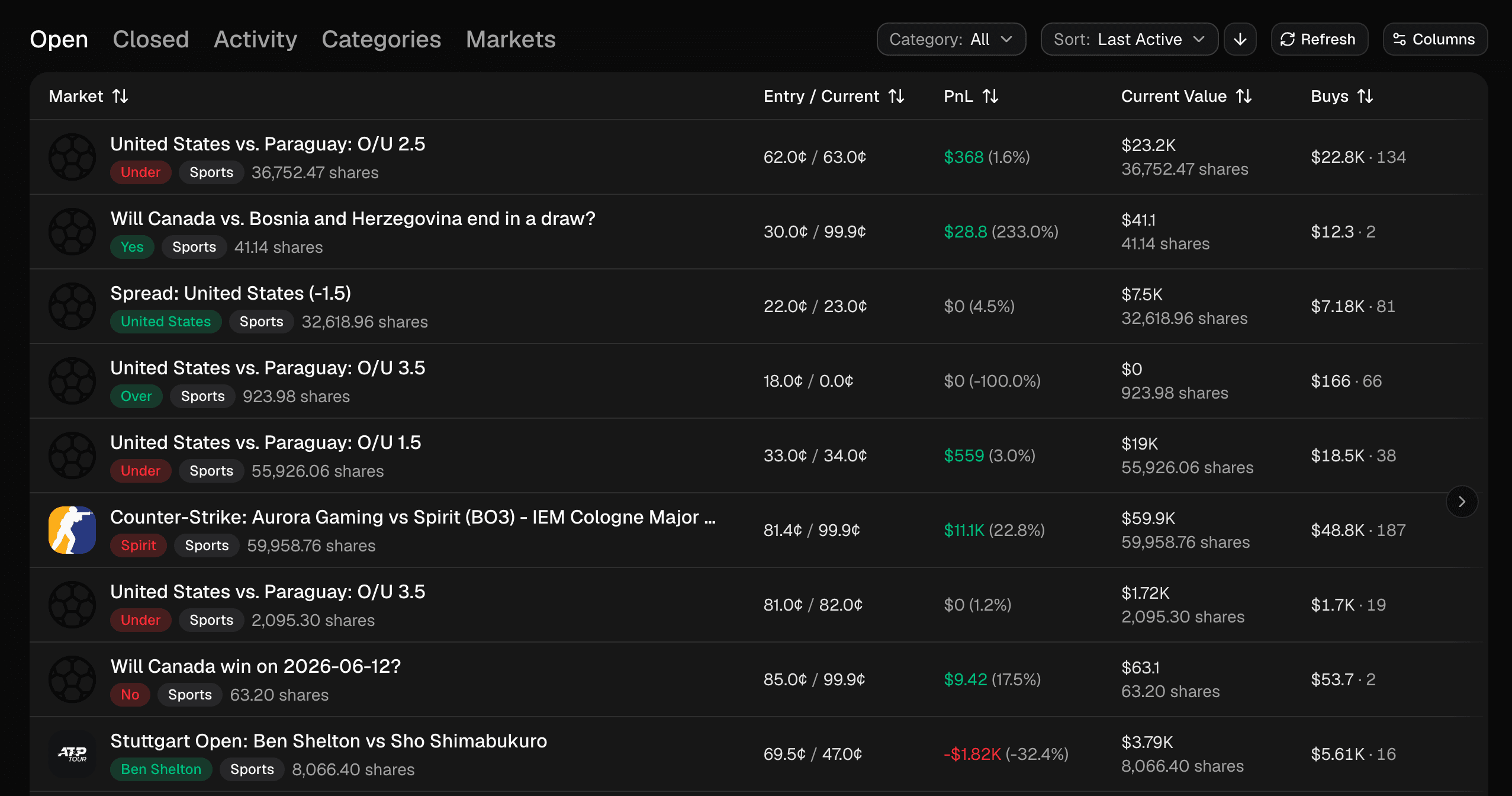This screenshot has height=796, width=1512.
Task: Open Counter-Strike Aurora Gaming vs Spirit market
Action: [413, 517]
